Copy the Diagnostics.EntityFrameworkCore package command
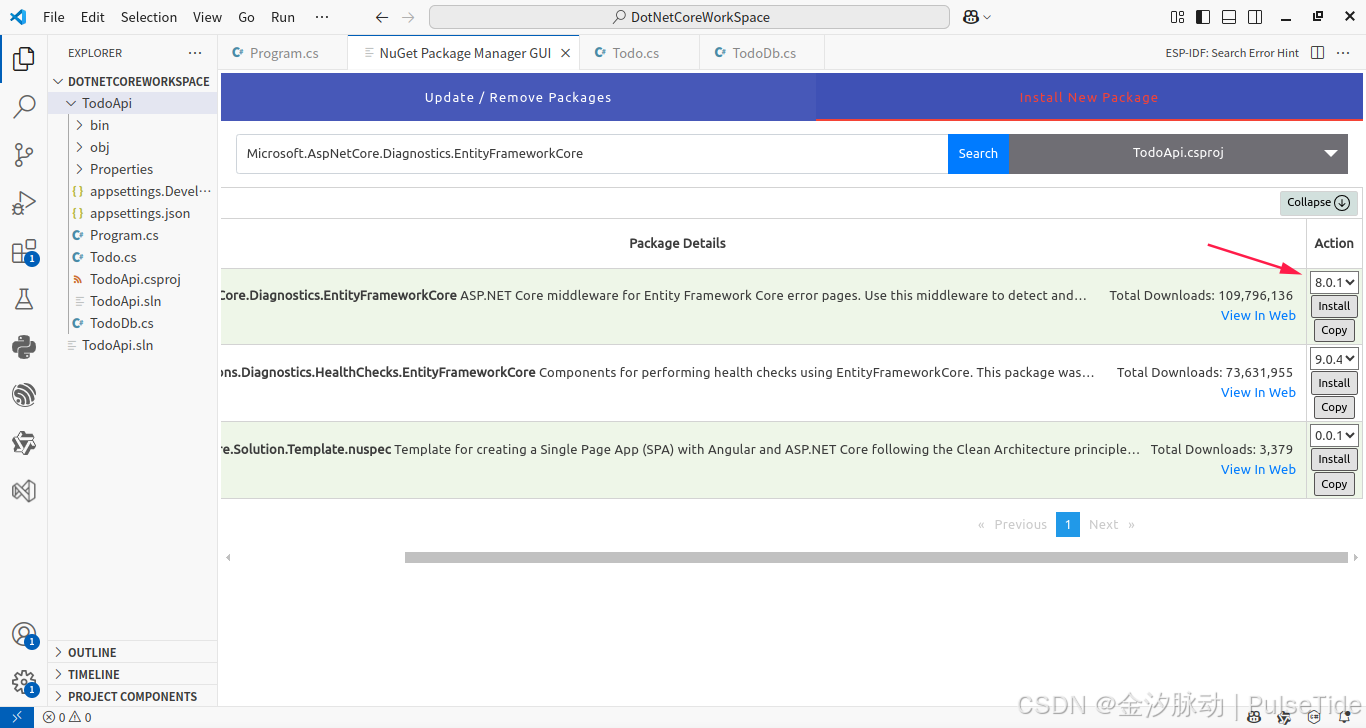The width and height of the screenshot is (1366, 728). 1334,330
